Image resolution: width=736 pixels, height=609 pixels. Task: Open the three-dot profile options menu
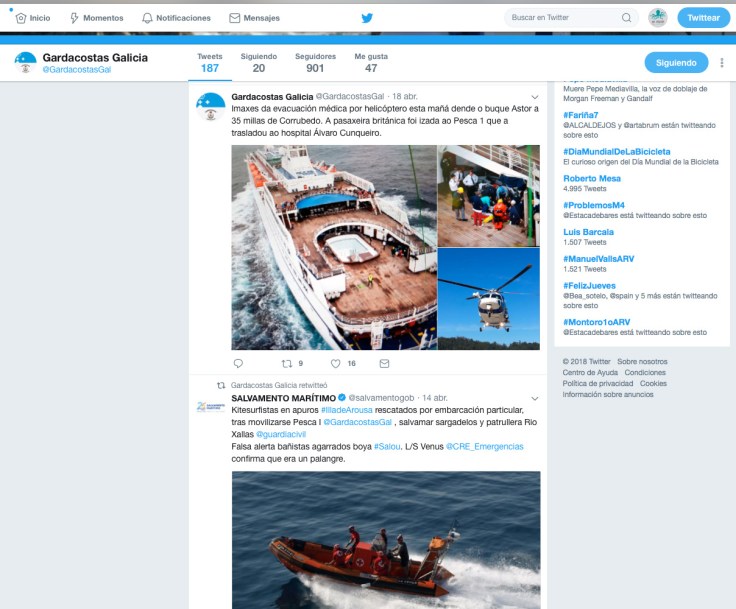[721, 63]
